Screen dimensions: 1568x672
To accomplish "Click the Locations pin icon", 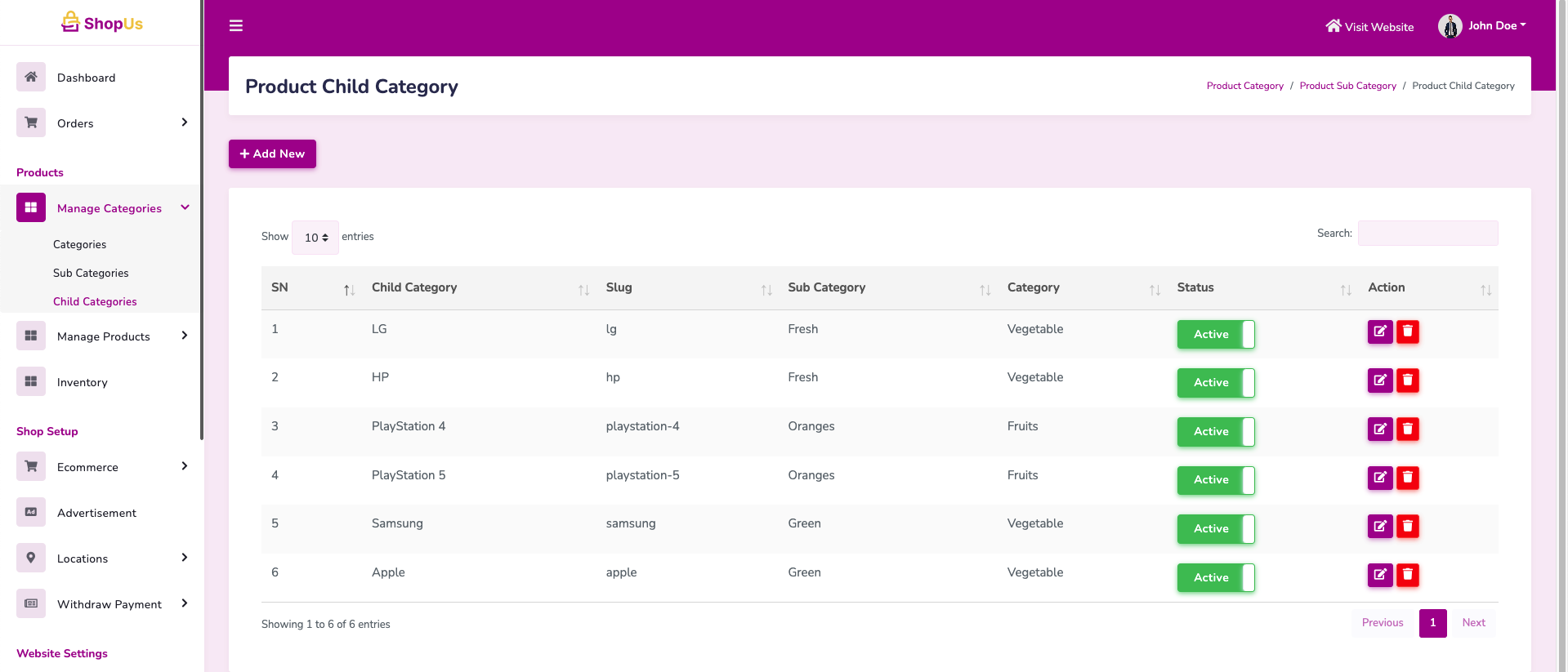I will click(31, 558).
